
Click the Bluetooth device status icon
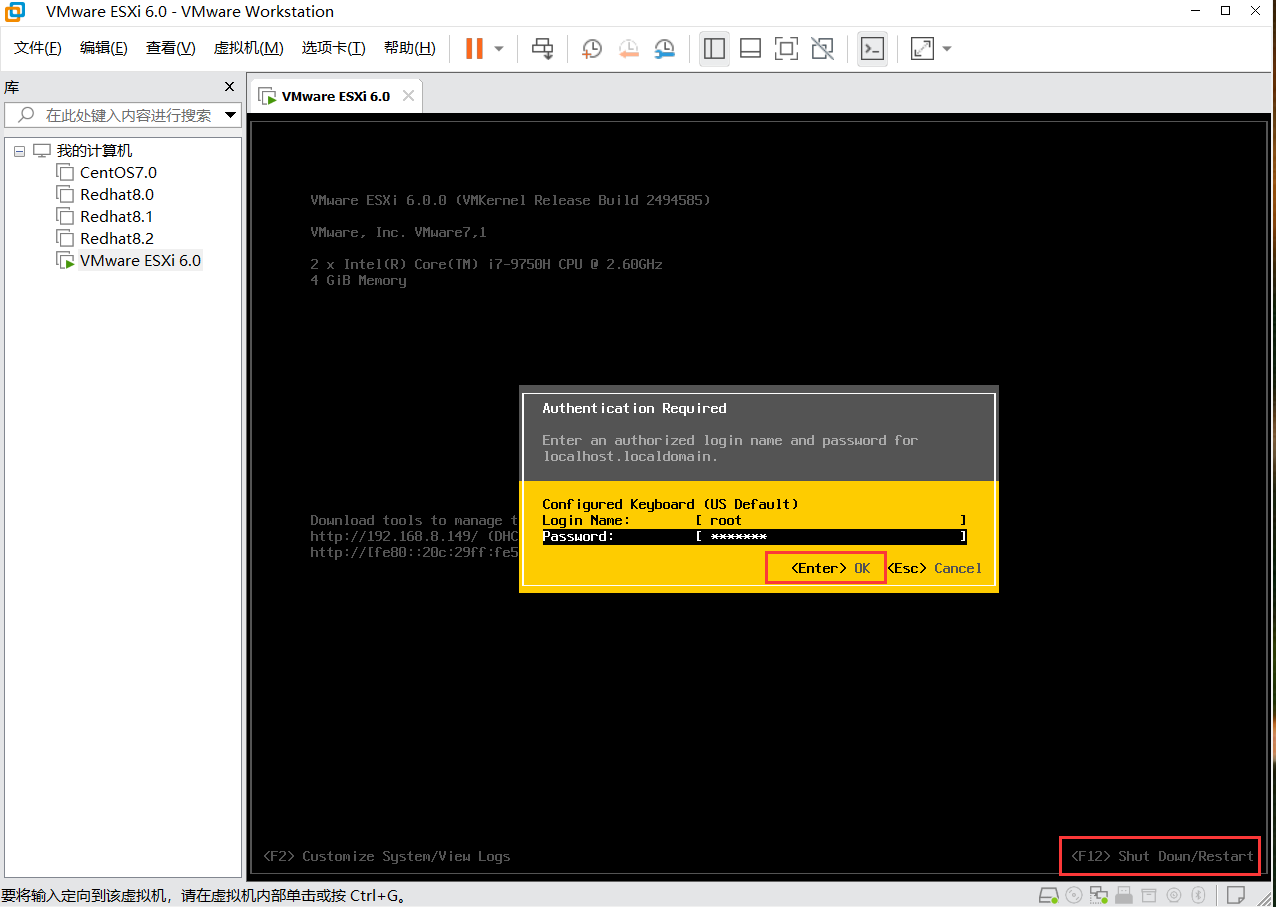[x=1197, y=893]
